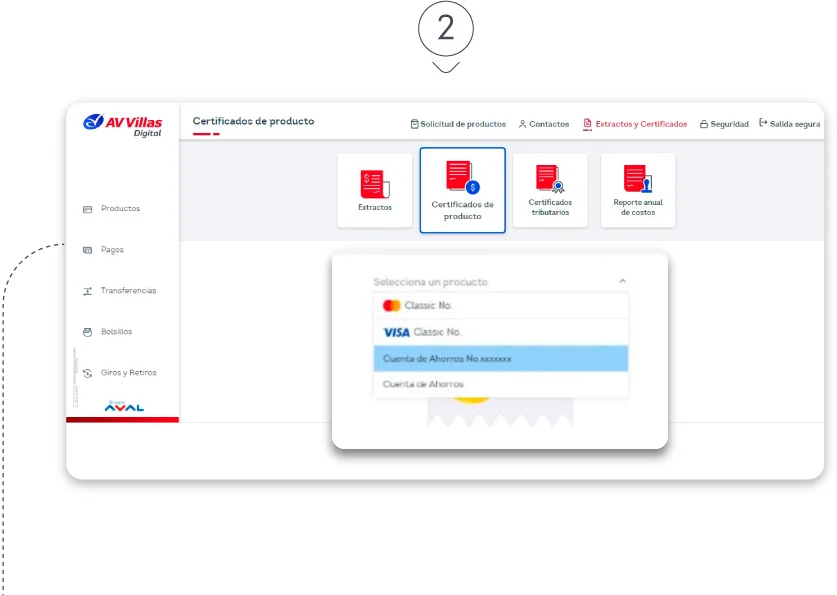Open Extractos y Certificados menu item
This screenshot has height=595, width=837.
pos(635,124)
